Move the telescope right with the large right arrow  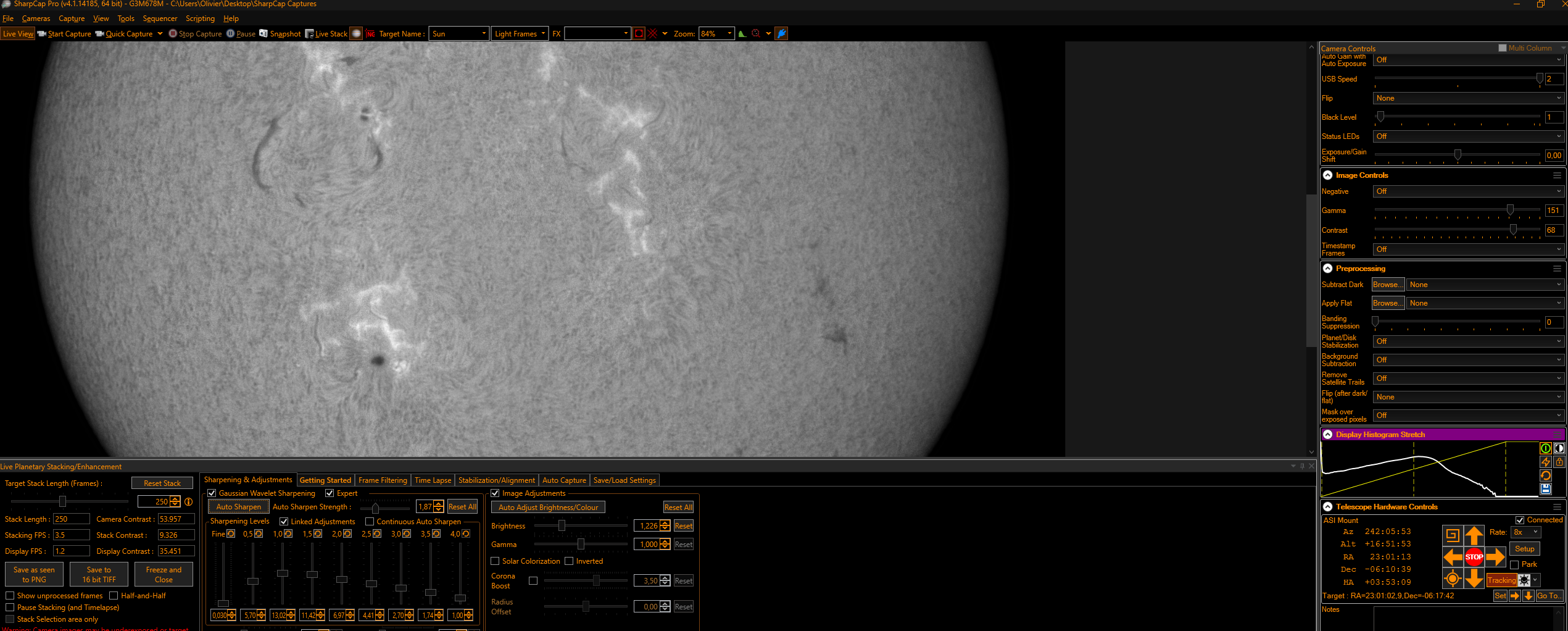[x=1496, y=558]
